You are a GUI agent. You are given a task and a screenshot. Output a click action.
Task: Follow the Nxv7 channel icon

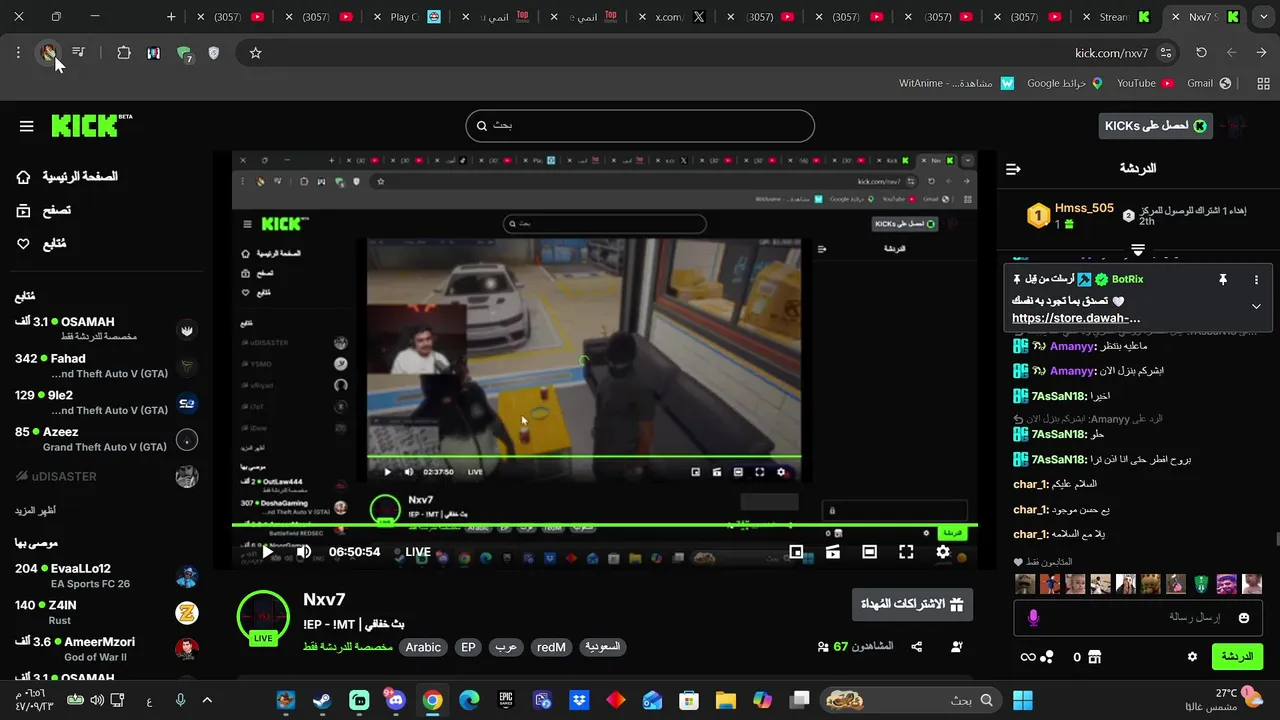click(x=957, y=647)
